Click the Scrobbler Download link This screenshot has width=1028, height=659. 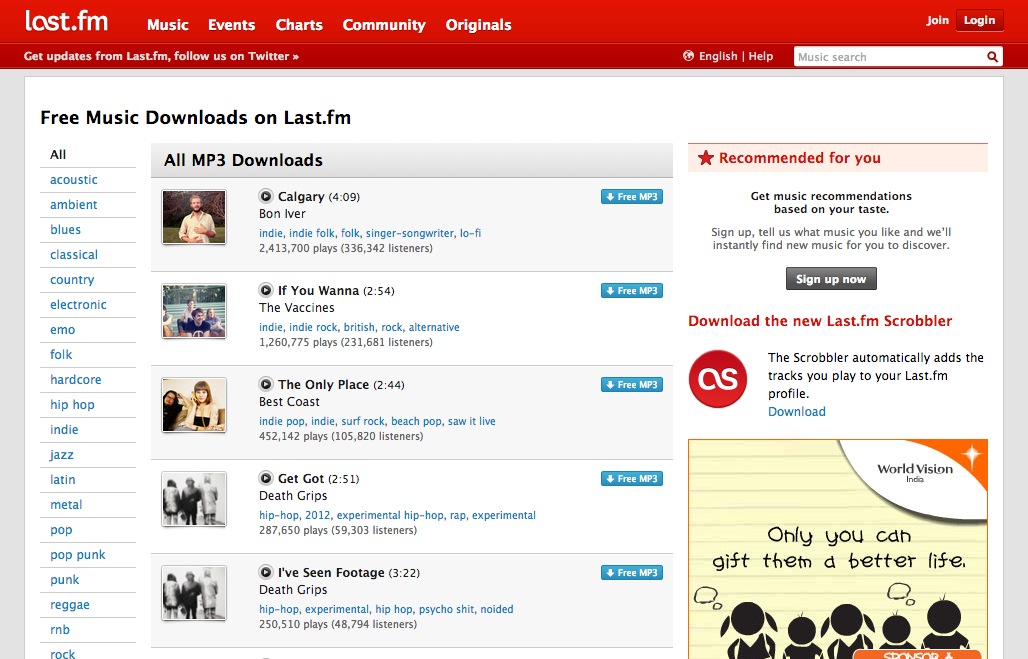(x=797, y=412)
